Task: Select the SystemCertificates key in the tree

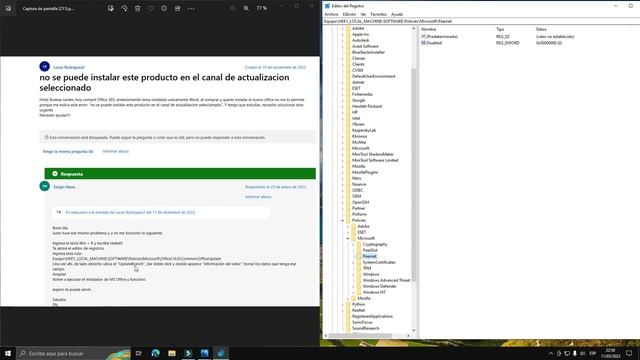Action: pos(379,262)
